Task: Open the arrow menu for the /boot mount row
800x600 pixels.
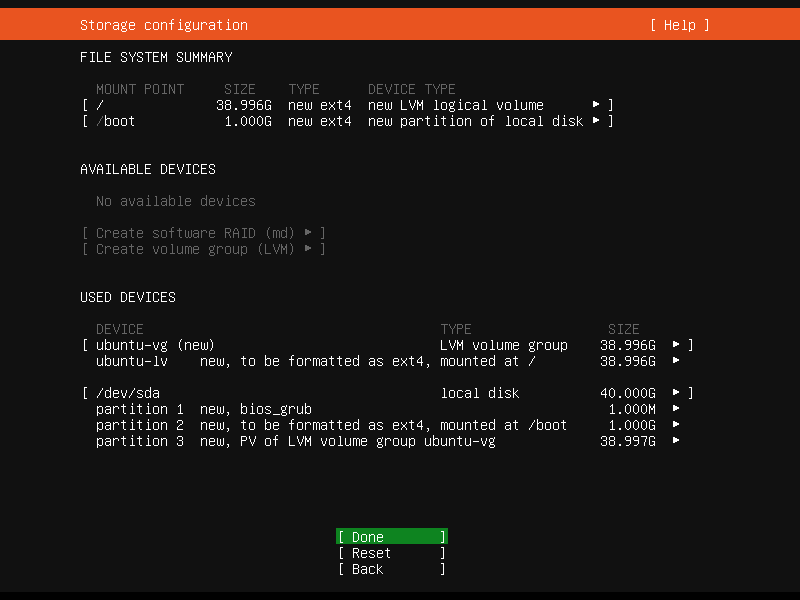Action: tap(595, 121)
